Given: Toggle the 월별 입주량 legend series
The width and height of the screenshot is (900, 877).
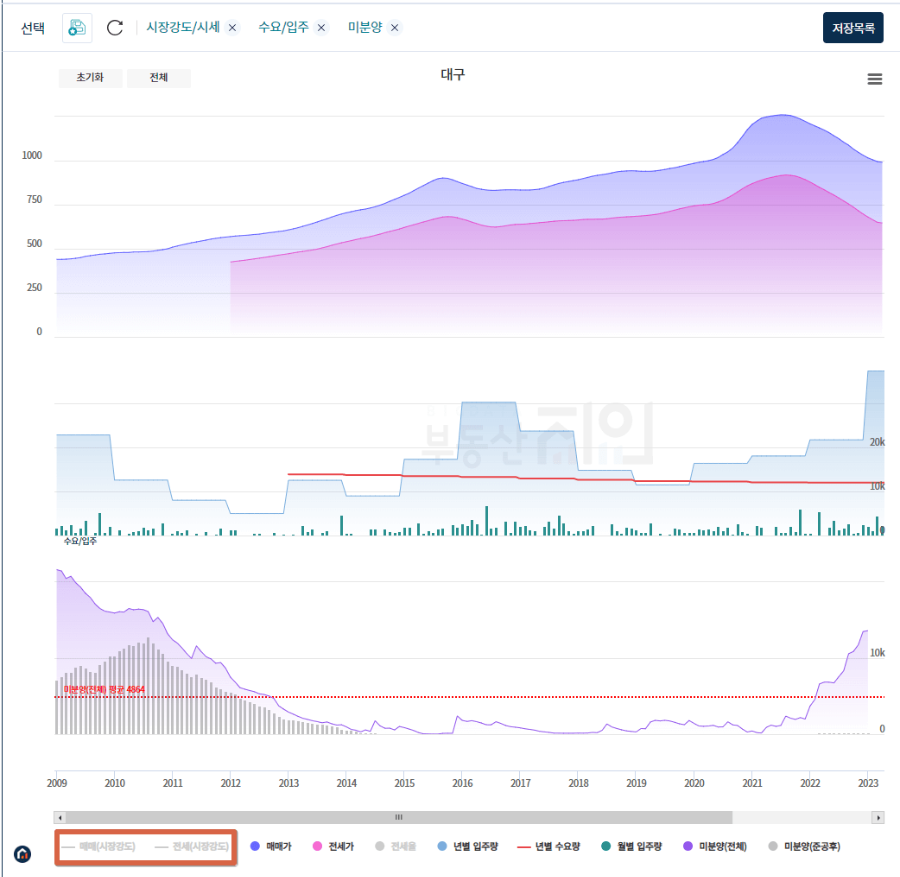Looking at the screenshot, I should click(x=631, y=847).
